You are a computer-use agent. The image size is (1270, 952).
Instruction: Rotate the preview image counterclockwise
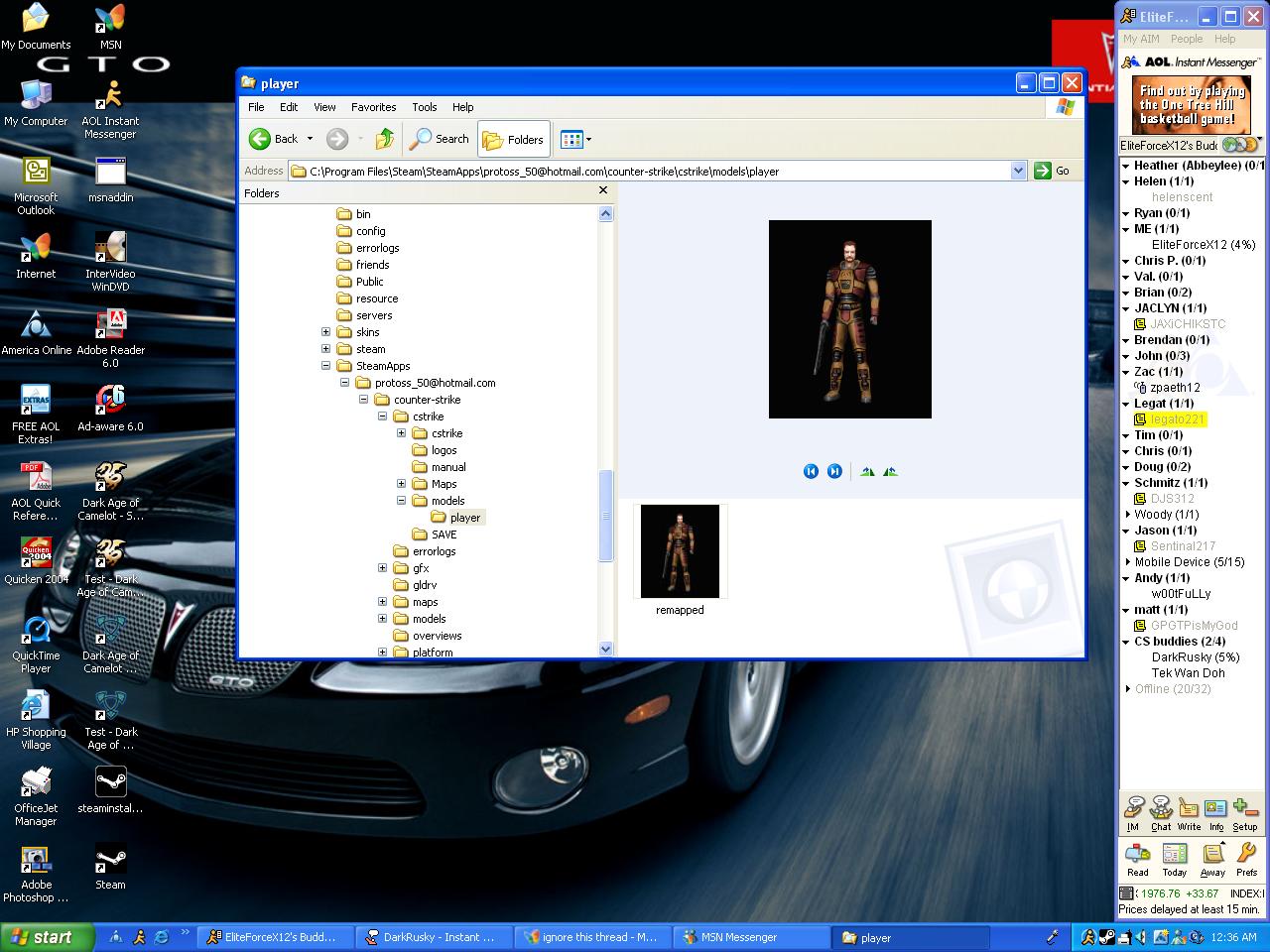890,471
